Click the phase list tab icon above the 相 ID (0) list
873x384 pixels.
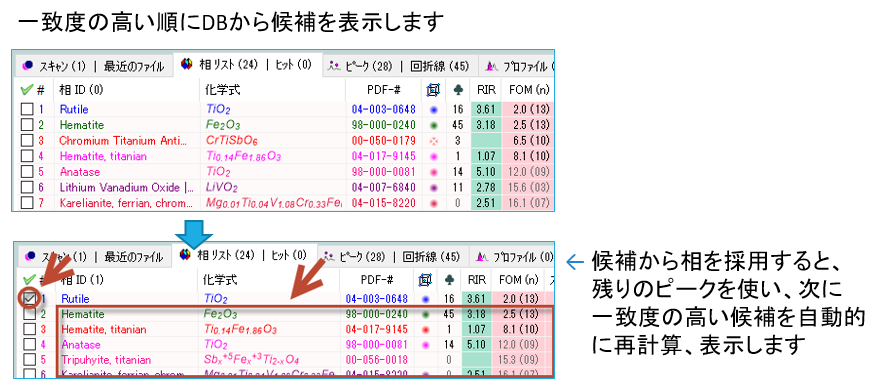(187, 65)
